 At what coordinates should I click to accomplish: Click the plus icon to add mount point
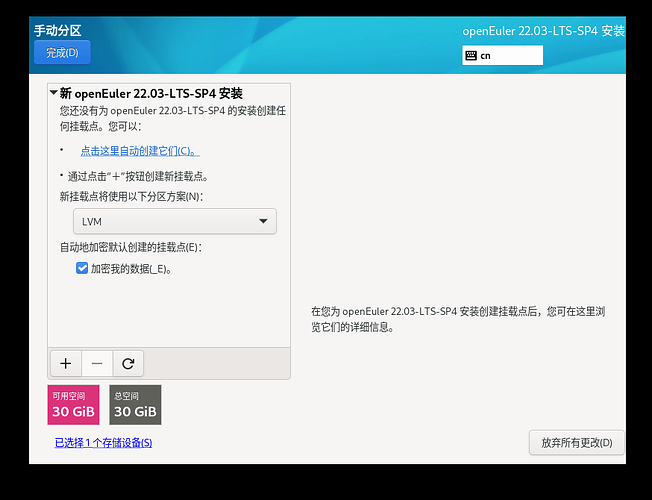click(66, 363)
